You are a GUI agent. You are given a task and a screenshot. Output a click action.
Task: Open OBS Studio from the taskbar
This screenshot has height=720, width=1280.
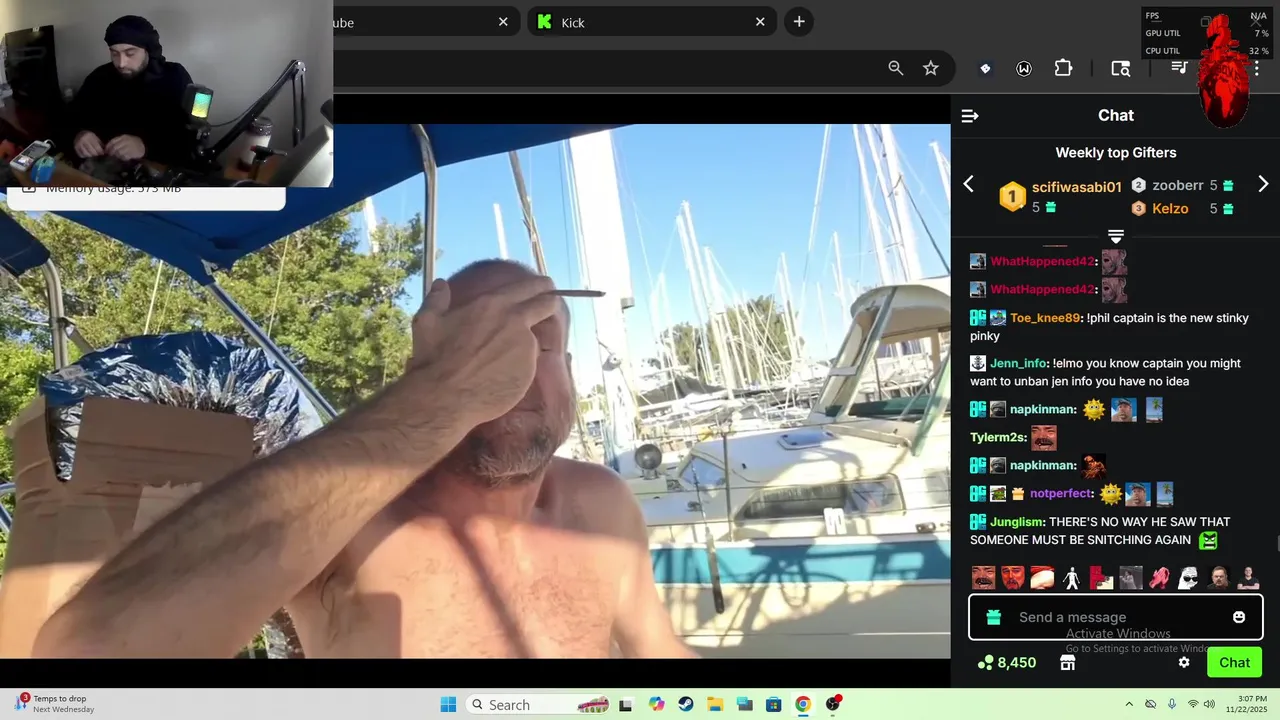click(x=832, y=704)
